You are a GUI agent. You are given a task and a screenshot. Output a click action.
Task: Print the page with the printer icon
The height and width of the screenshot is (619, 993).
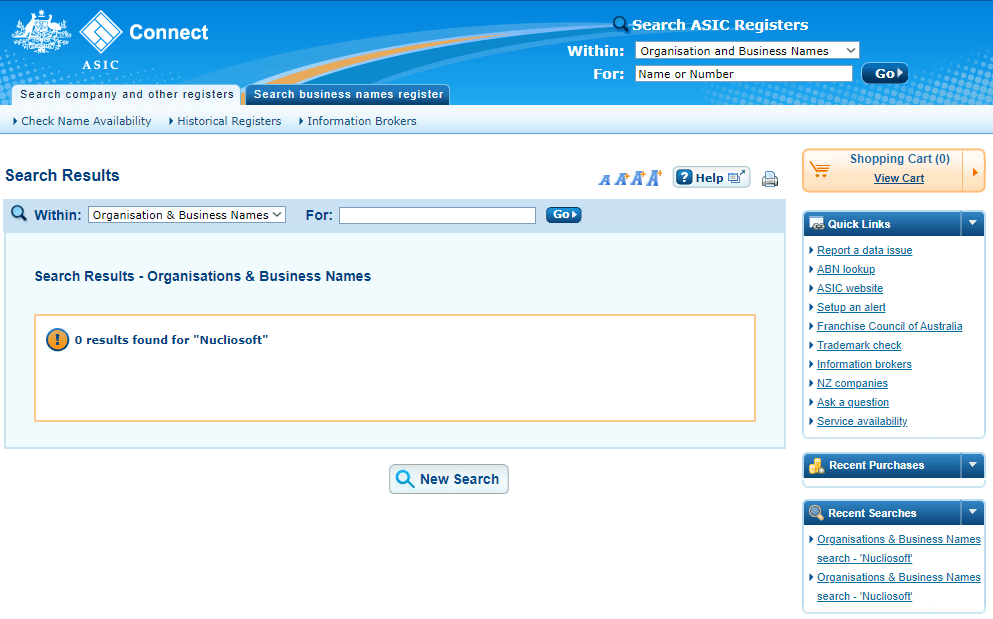click(x=769, y=179)
